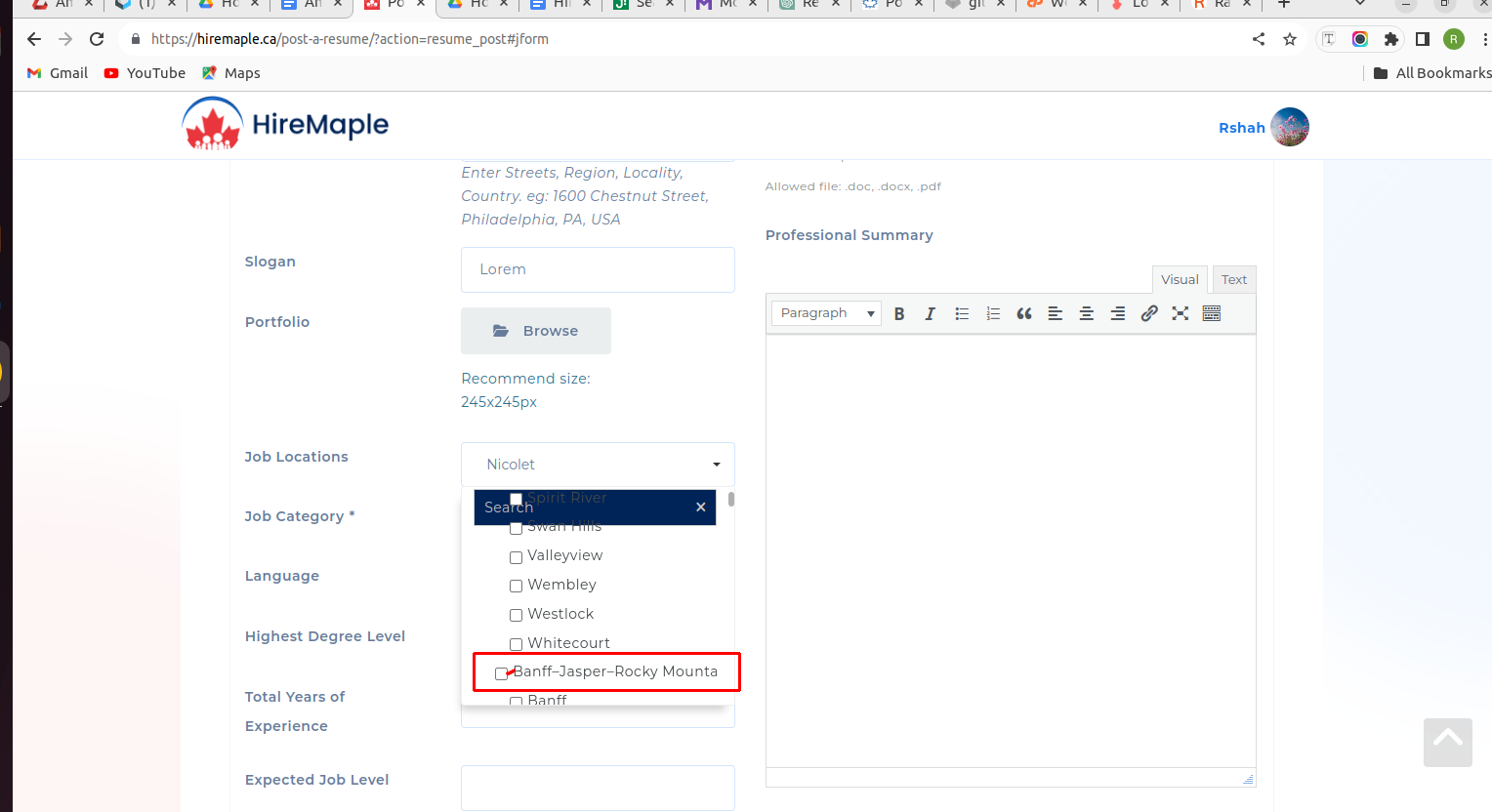The width and height of the screenshot is (1492, 812).
Task: Center align editor text
Action: [x=1086, y=313]
